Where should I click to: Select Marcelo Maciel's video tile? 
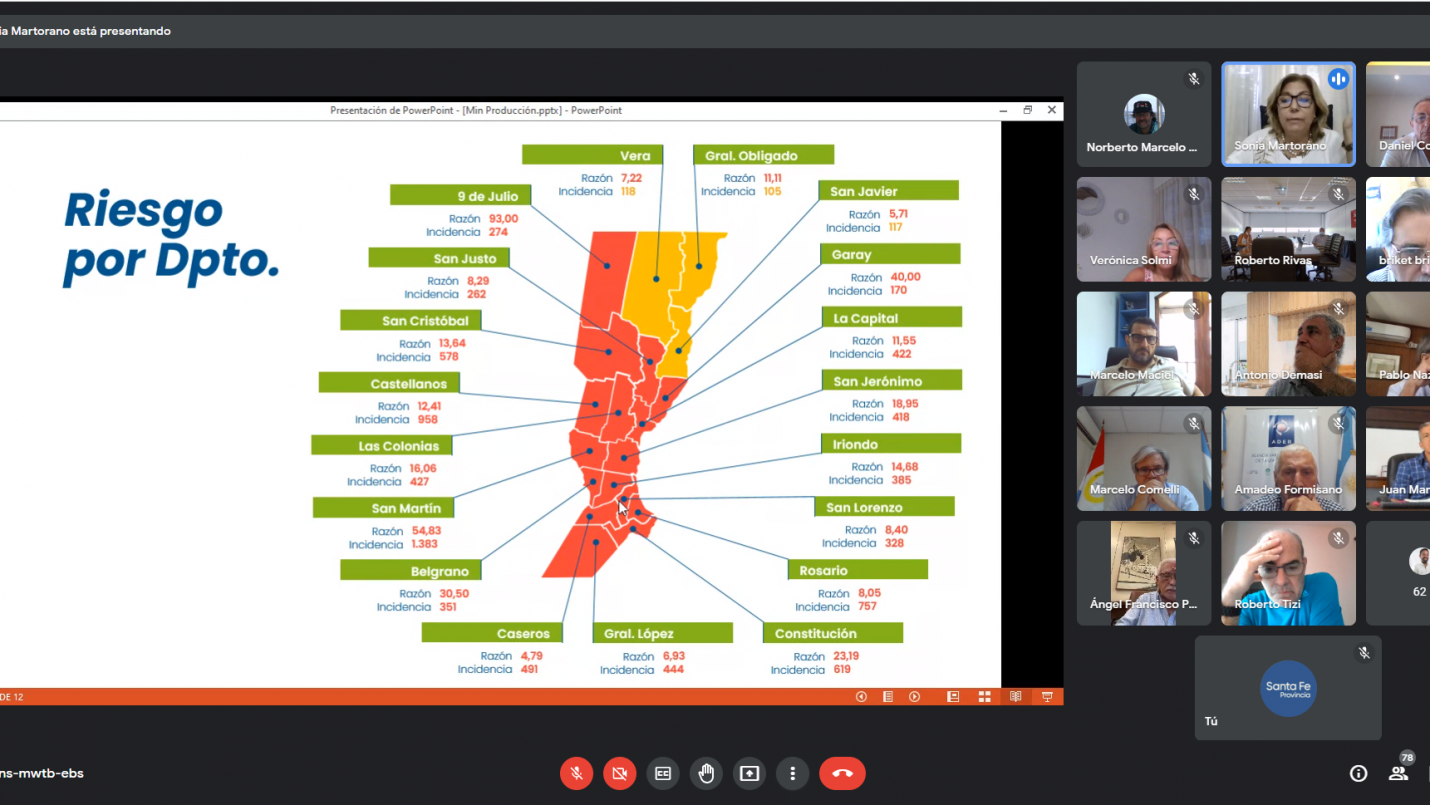click(x=1144, y=344)
